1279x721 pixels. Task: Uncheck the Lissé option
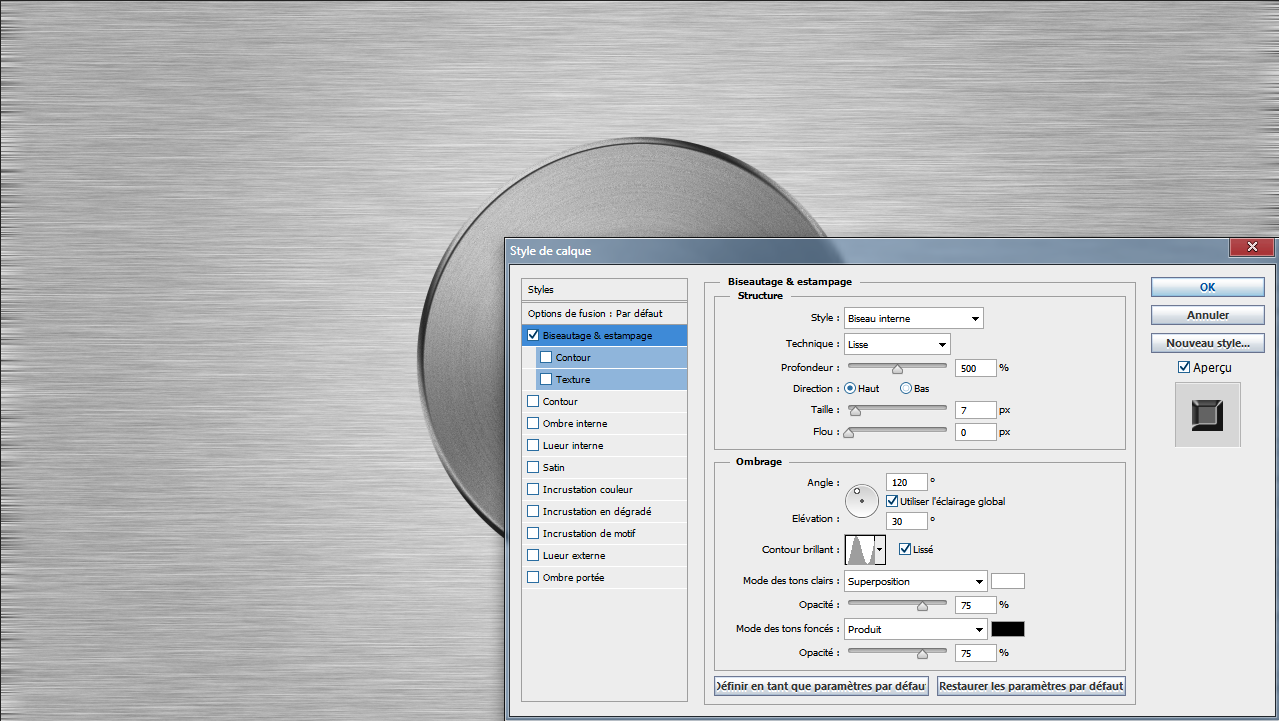click(x=905, y=549)
